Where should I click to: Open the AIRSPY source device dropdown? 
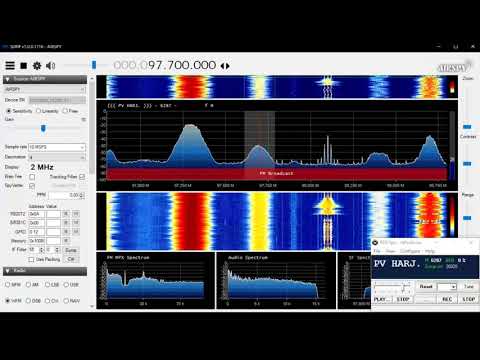click(x=45, y=89)
